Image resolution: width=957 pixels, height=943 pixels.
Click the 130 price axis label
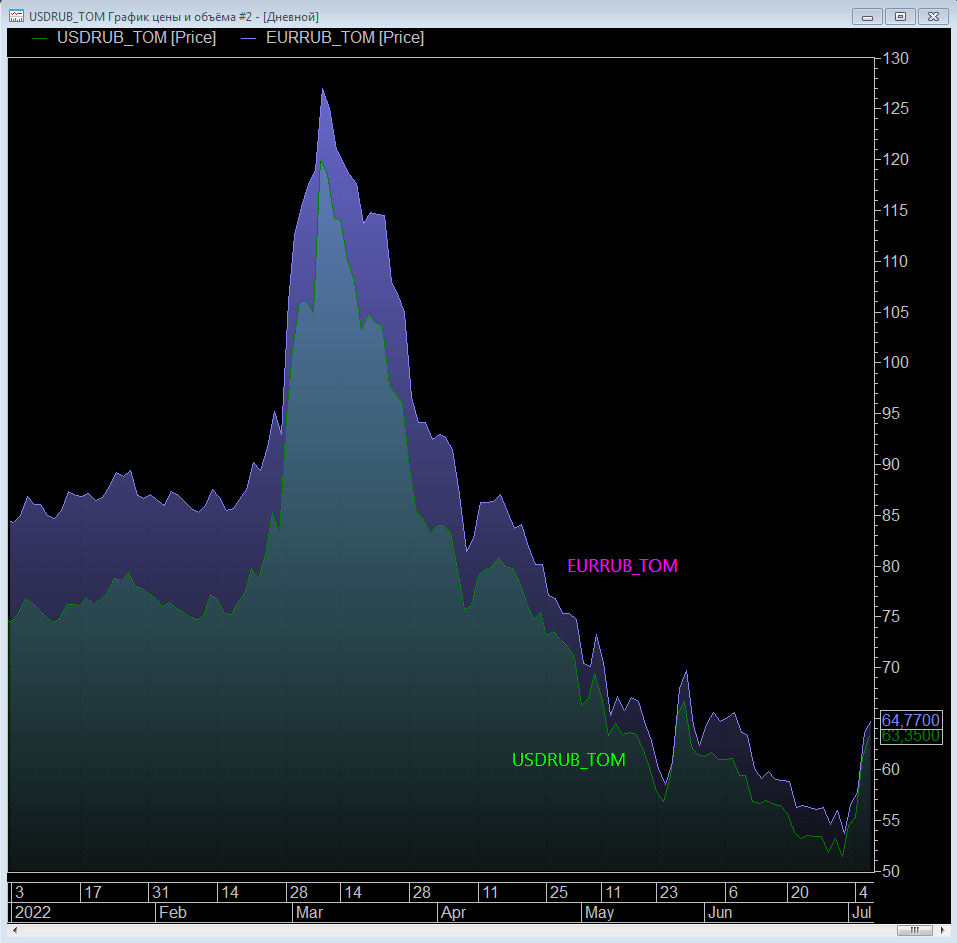pyautogui.click(x=895, y=59)
